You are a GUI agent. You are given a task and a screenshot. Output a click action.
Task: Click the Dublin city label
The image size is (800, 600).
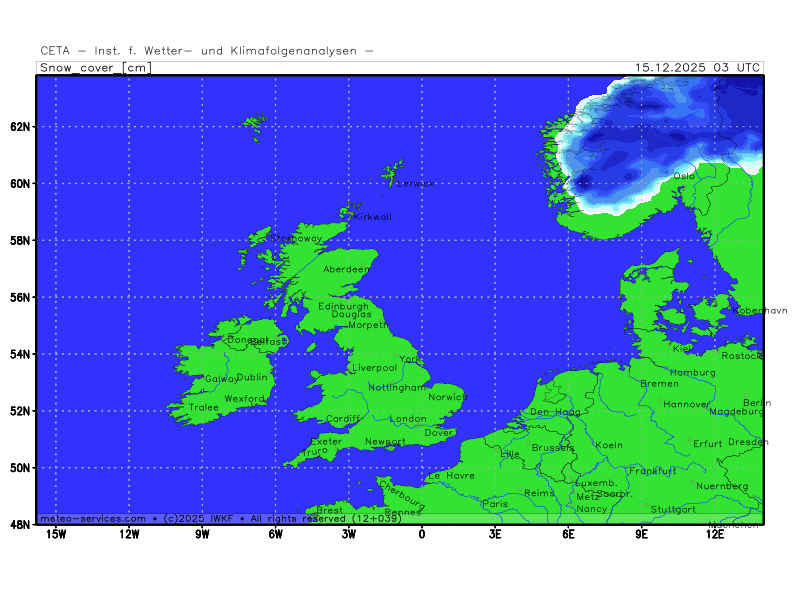coord(252,378)
